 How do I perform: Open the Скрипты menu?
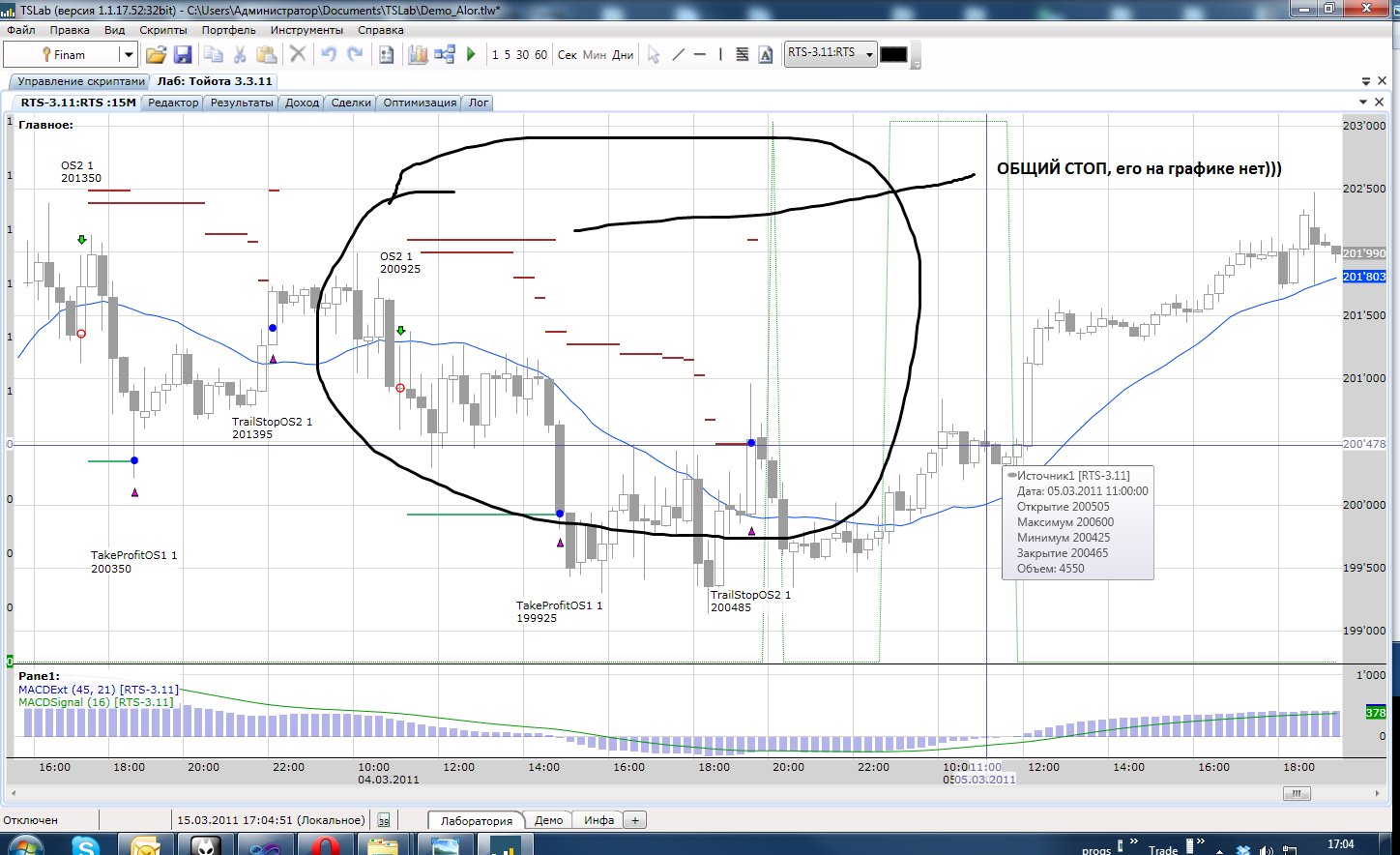(x=163, y=30)
